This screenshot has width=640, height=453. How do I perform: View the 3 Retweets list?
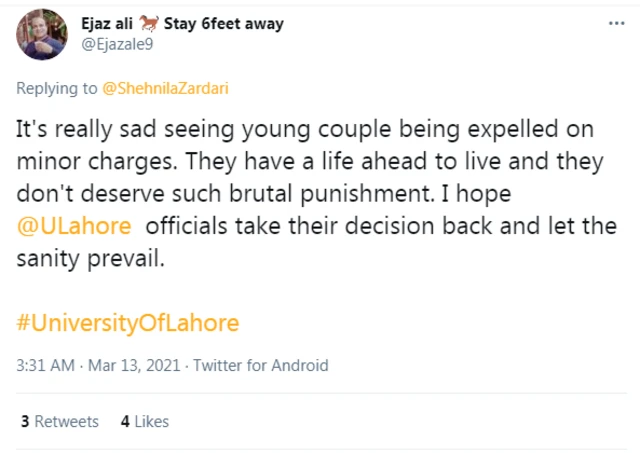pyautogui.click(x=59, y=422)
